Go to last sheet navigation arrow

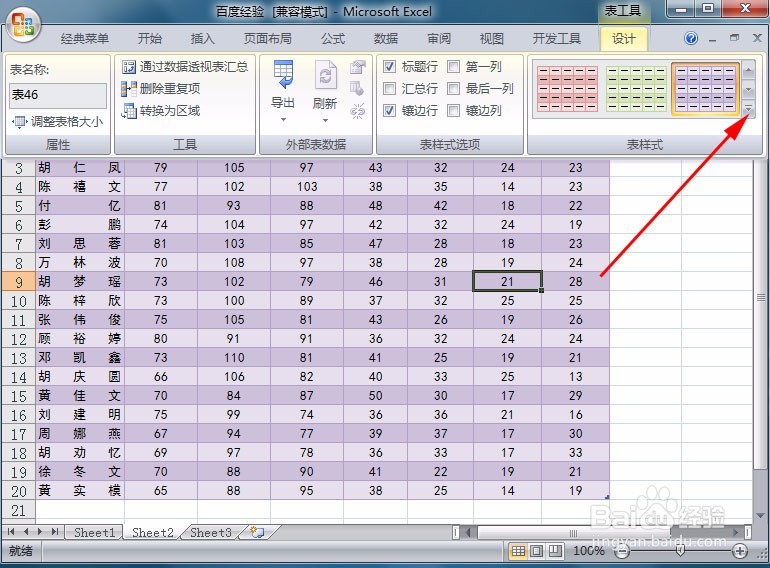[x=55, y=532]
